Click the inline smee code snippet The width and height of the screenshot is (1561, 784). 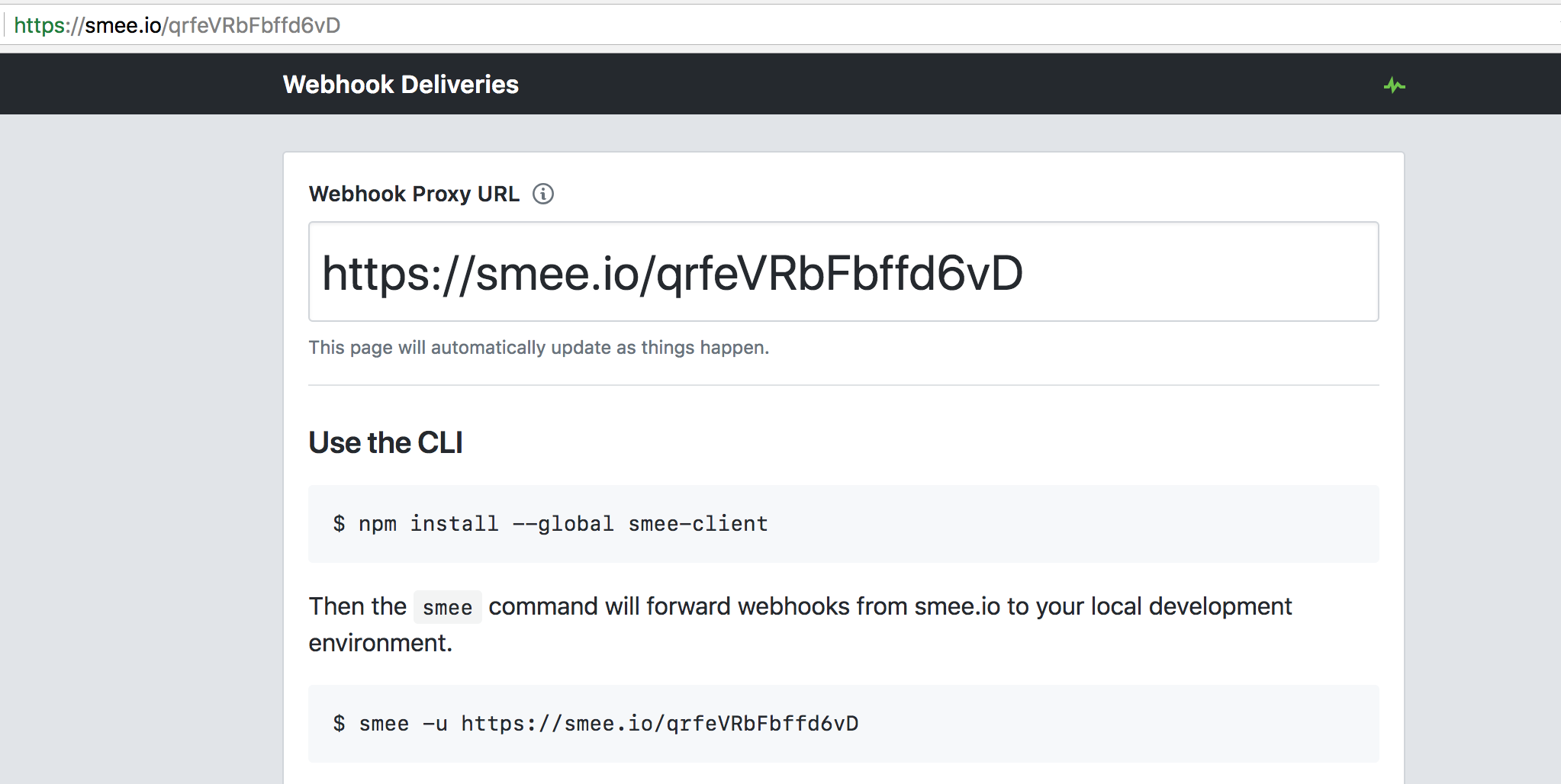coord(447,608)
